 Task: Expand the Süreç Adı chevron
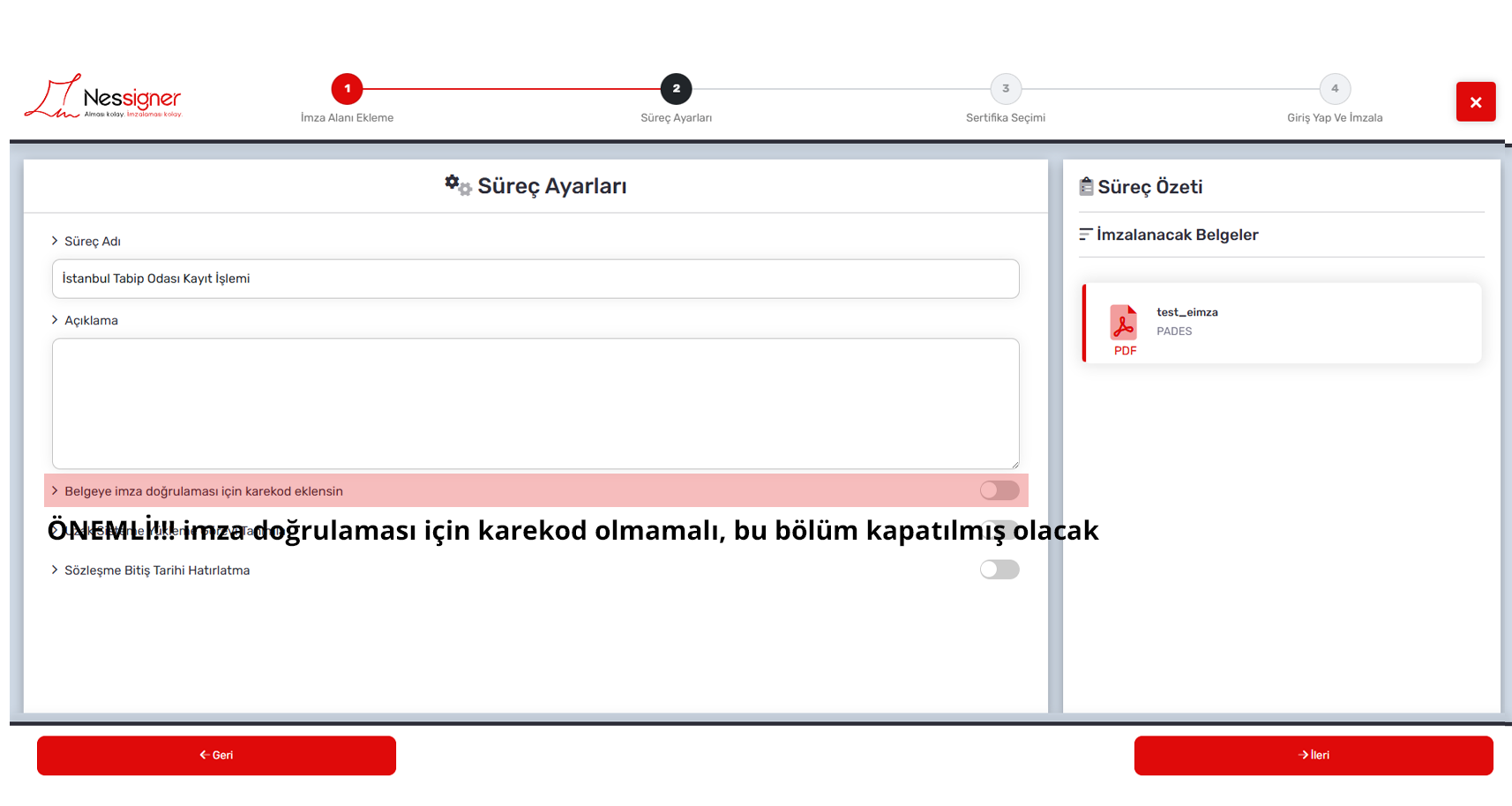[55, 241]
